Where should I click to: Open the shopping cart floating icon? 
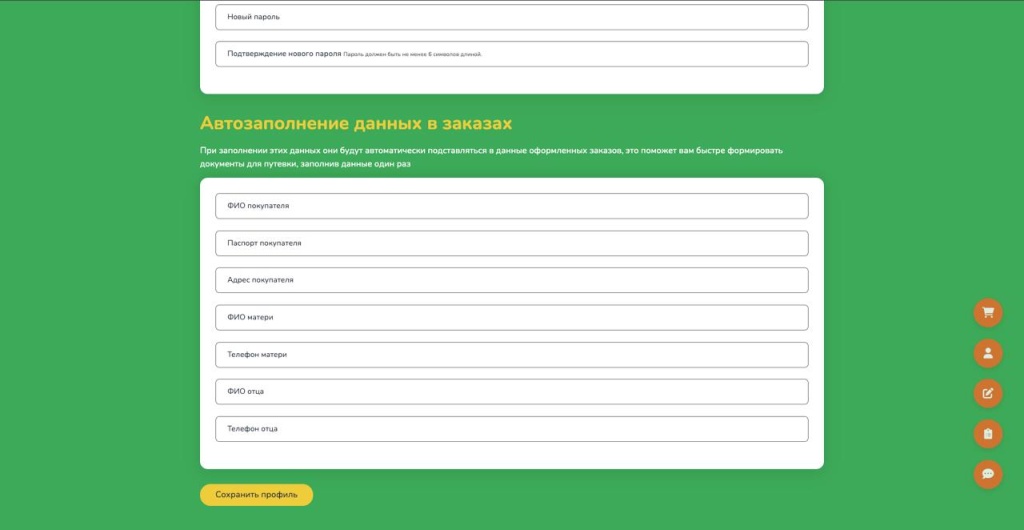[988, 312]
